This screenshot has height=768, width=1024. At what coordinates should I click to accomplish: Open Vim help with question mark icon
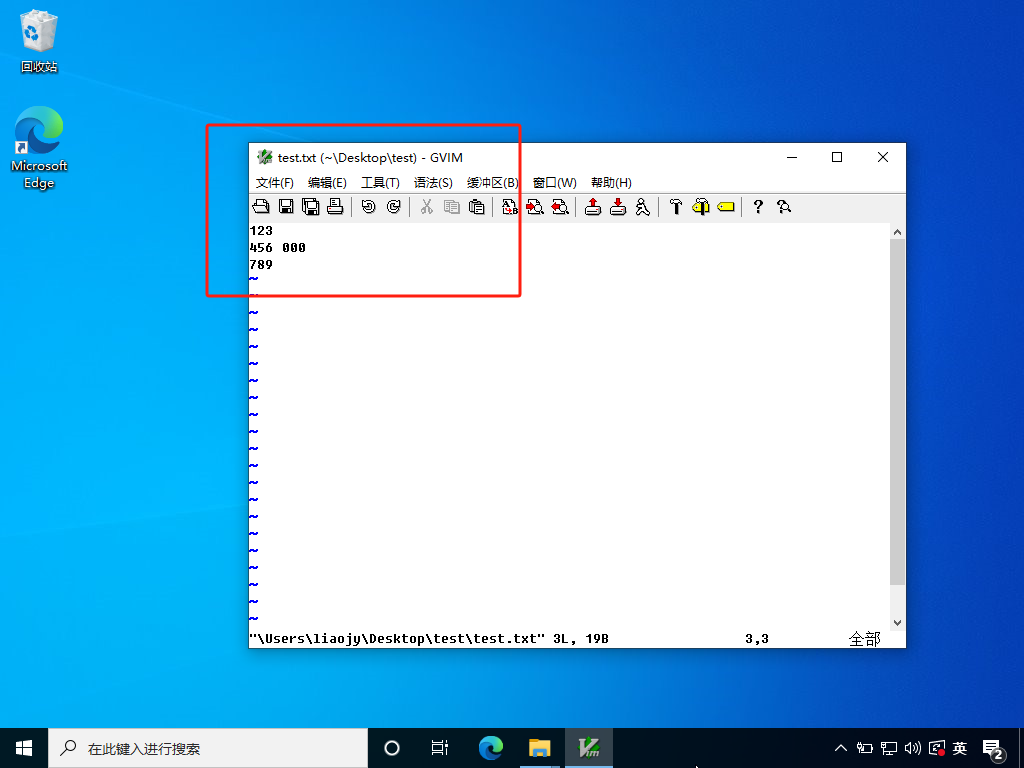coord(758,207)
